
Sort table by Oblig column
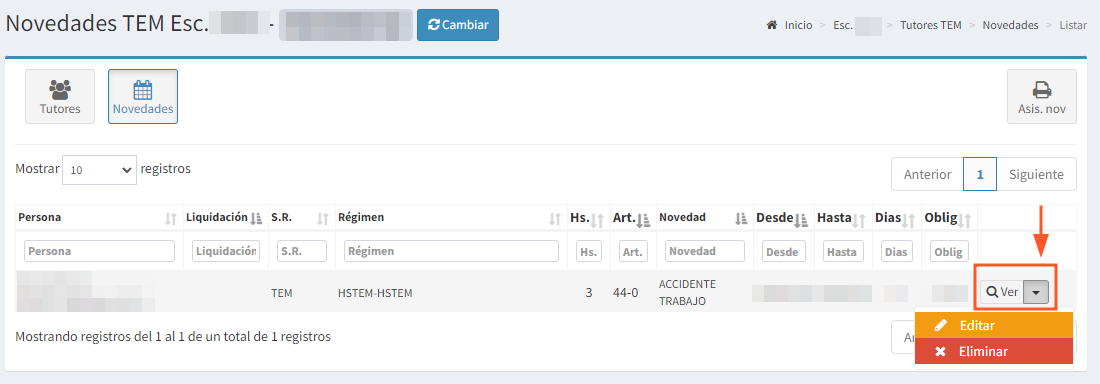949,218
